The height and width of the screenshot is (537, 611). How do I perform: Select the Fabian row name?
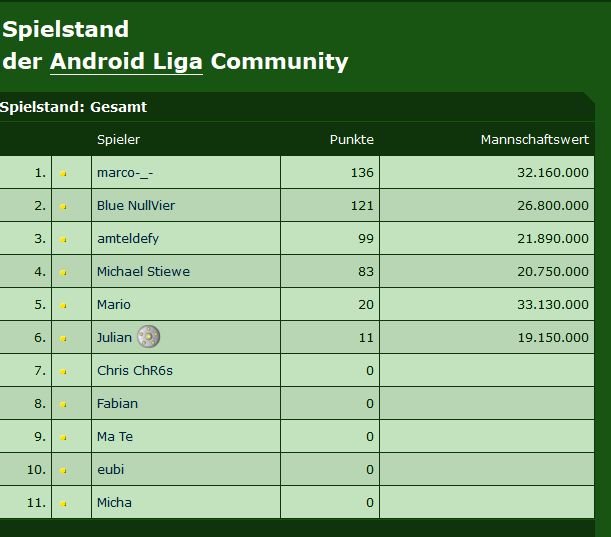pos(117,403)
